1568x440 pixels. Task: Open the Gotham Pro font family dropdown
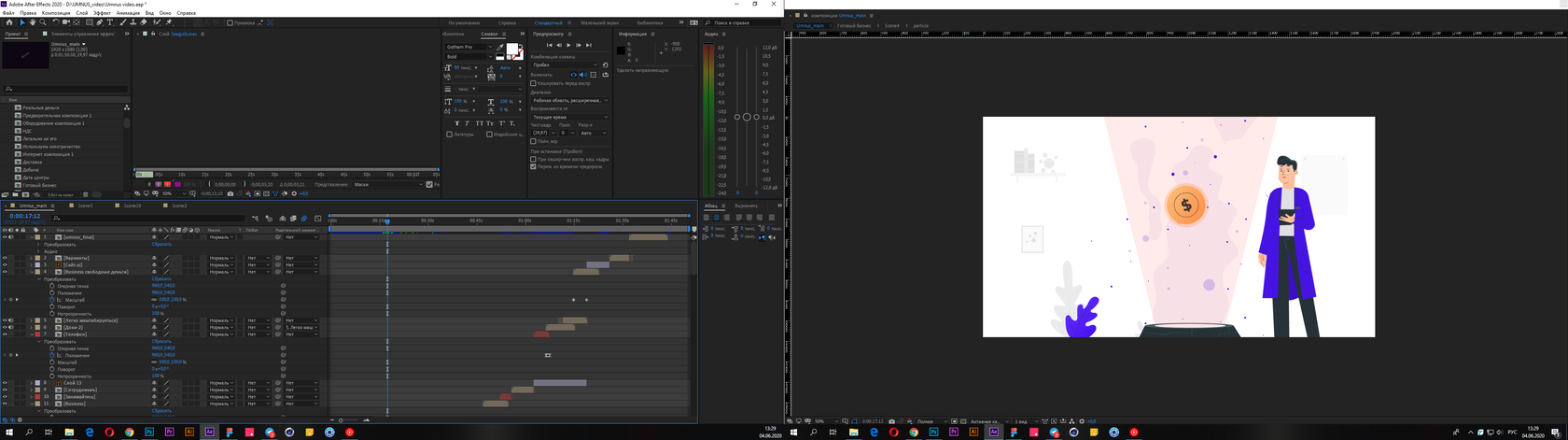(491, 47)
